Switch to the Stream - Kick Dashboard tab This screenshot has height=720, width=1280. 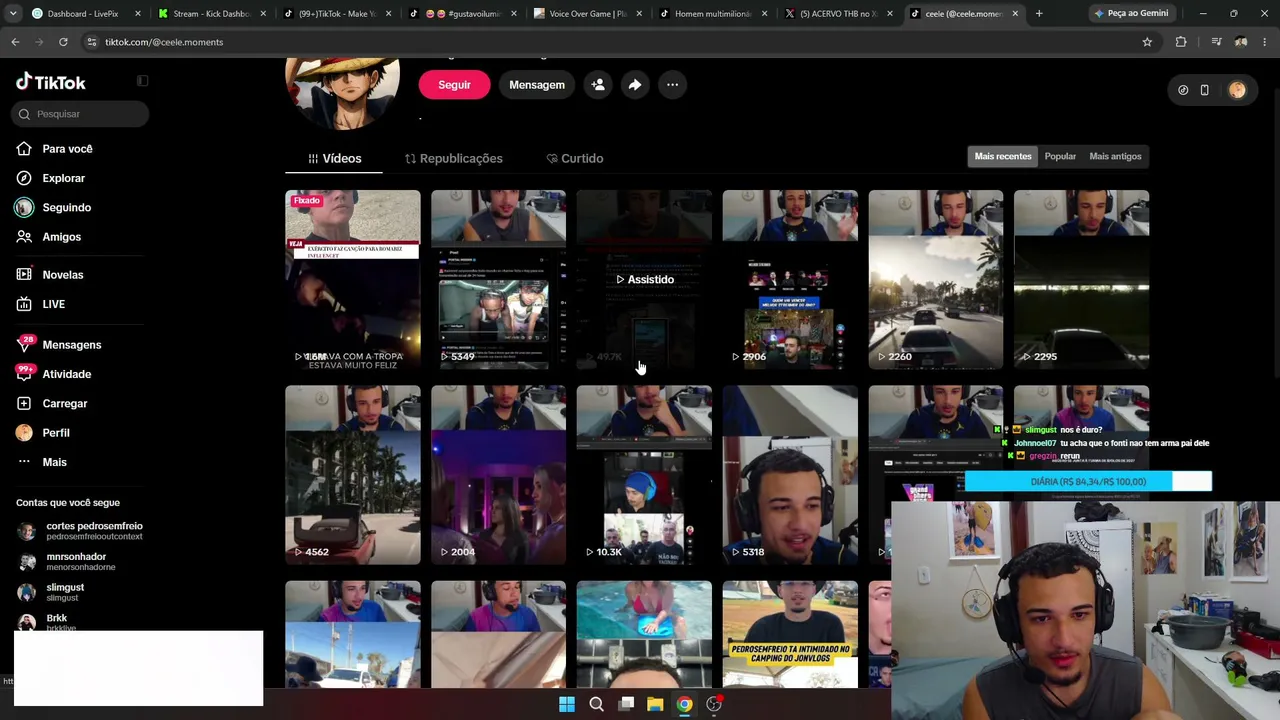211,14
